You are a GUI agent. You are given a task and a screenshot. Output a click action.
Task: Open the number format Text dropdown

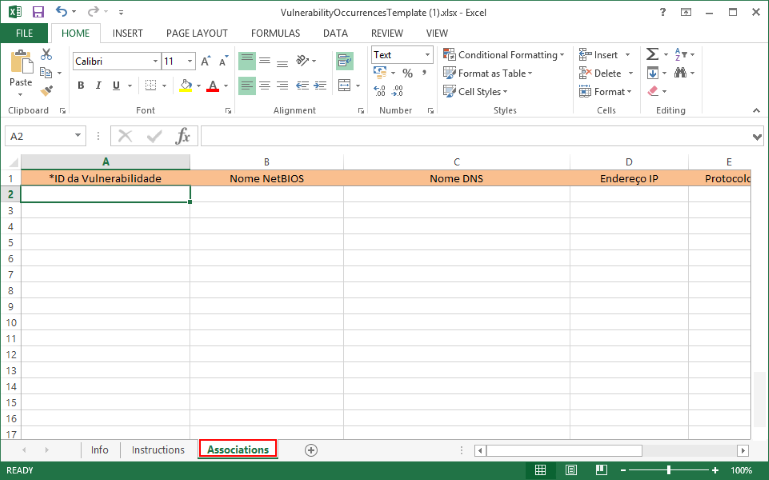click(428, 55)
